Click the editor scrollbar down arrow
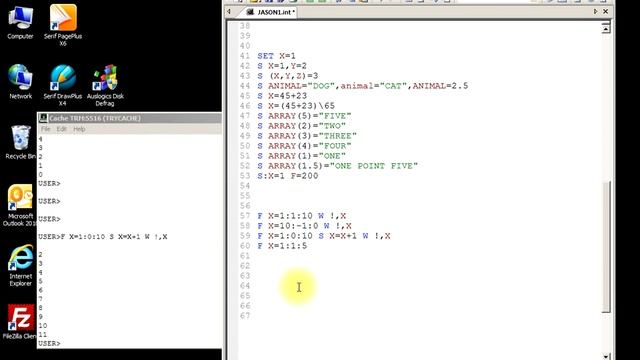Image resolution: width=640 pixels, height=360 pixels. pos(606,356)
